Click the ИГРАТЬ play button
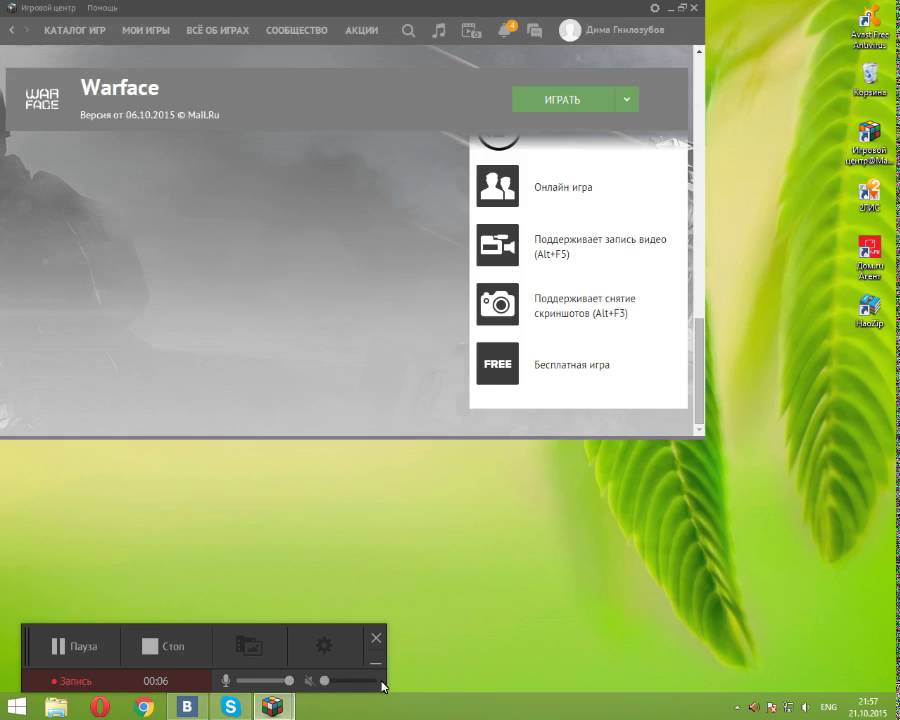The image size is (900, 720). pos(563,100)
